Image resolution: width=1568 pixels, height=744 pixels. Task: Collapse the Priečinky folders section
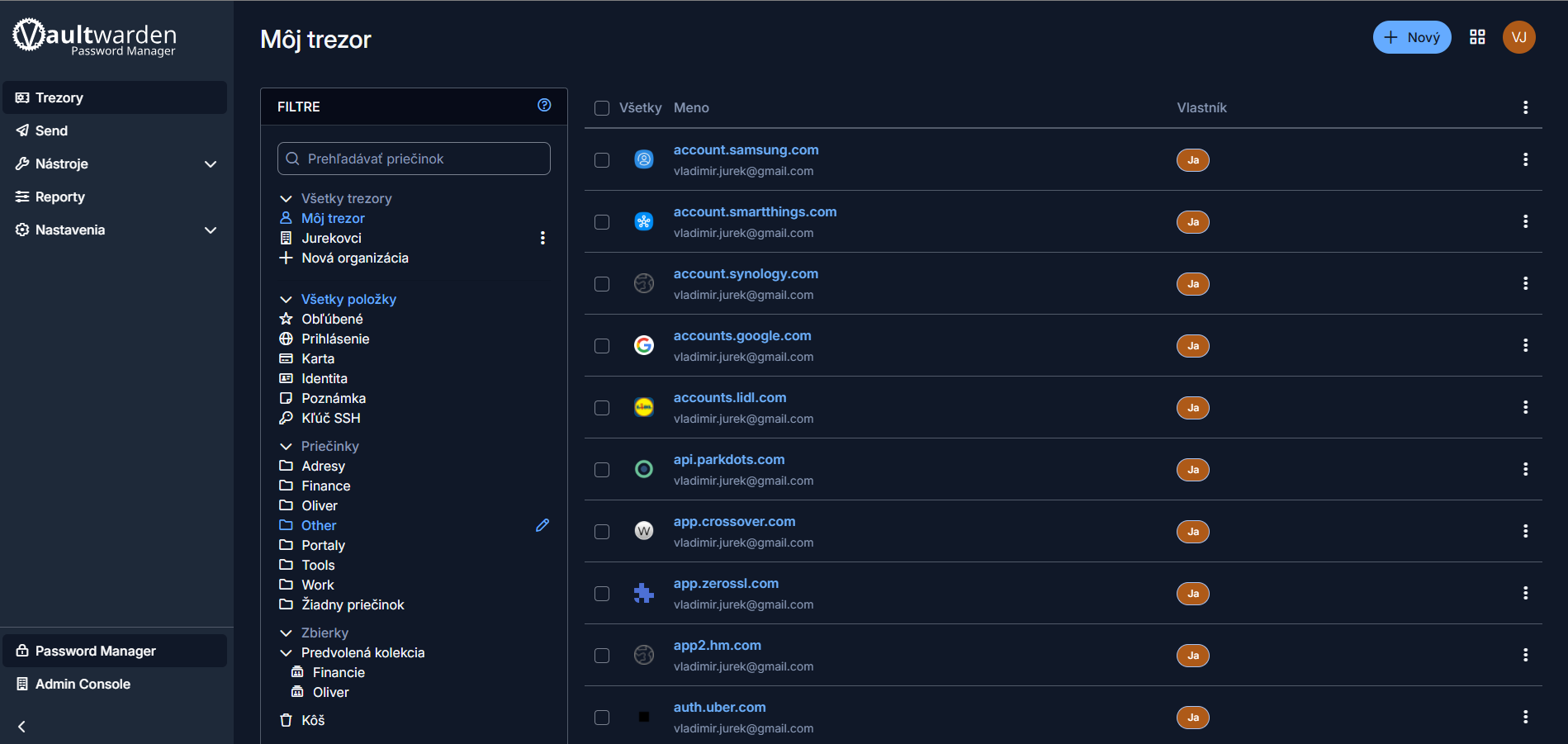(x=286, y=446)
